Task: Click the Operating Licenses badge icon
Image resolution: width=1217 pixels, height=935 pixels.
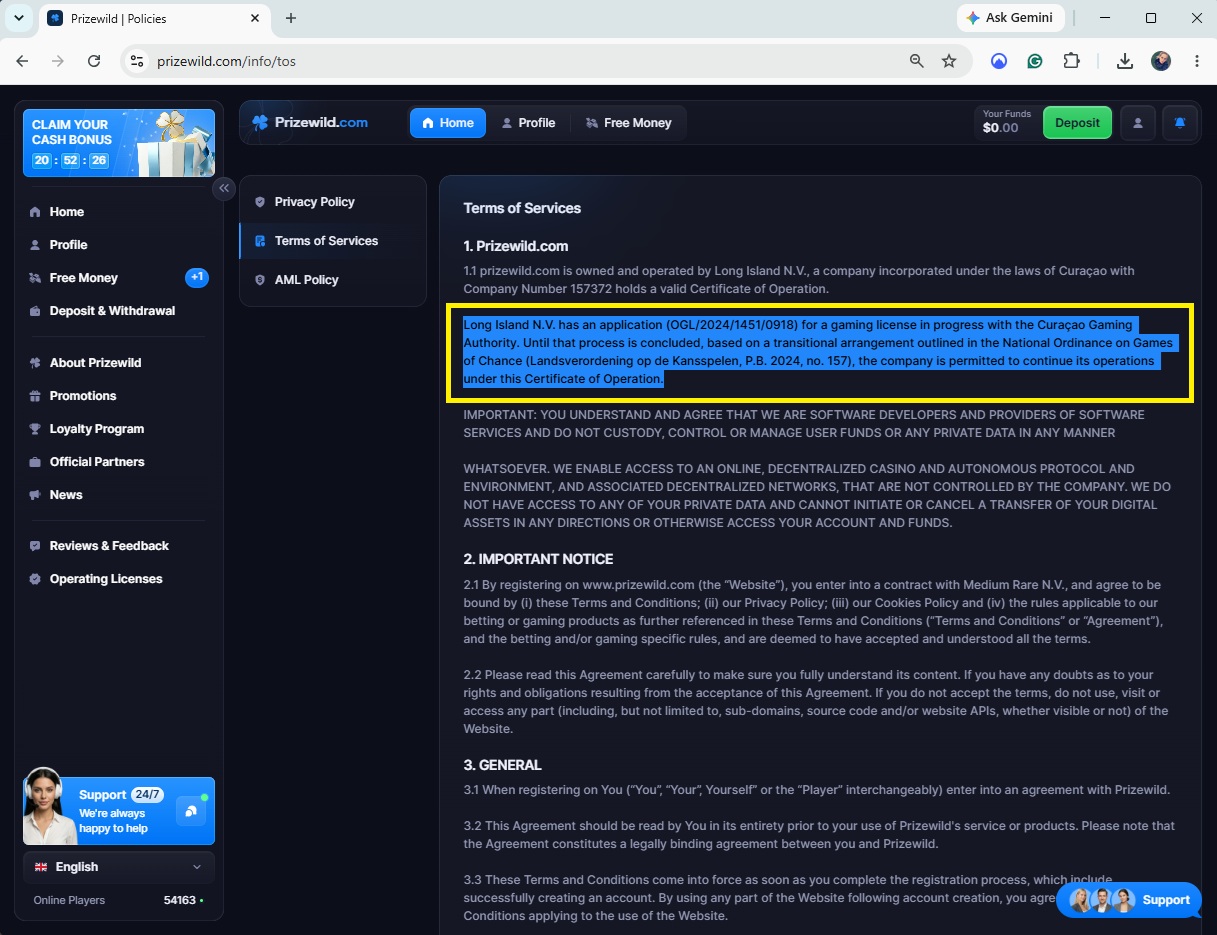Action: pyautogui.click(x=36, y=579)
